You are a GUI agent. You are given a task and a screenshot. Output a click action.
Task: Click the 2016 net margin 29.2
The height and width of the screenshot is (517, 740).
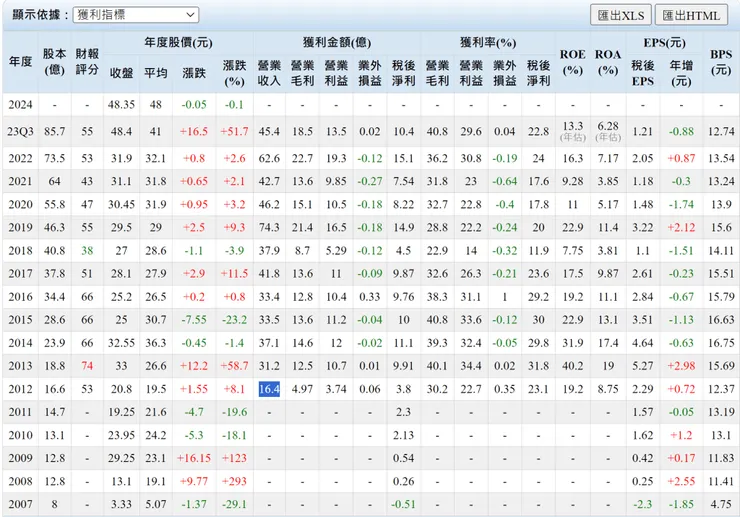coord(538,297)
